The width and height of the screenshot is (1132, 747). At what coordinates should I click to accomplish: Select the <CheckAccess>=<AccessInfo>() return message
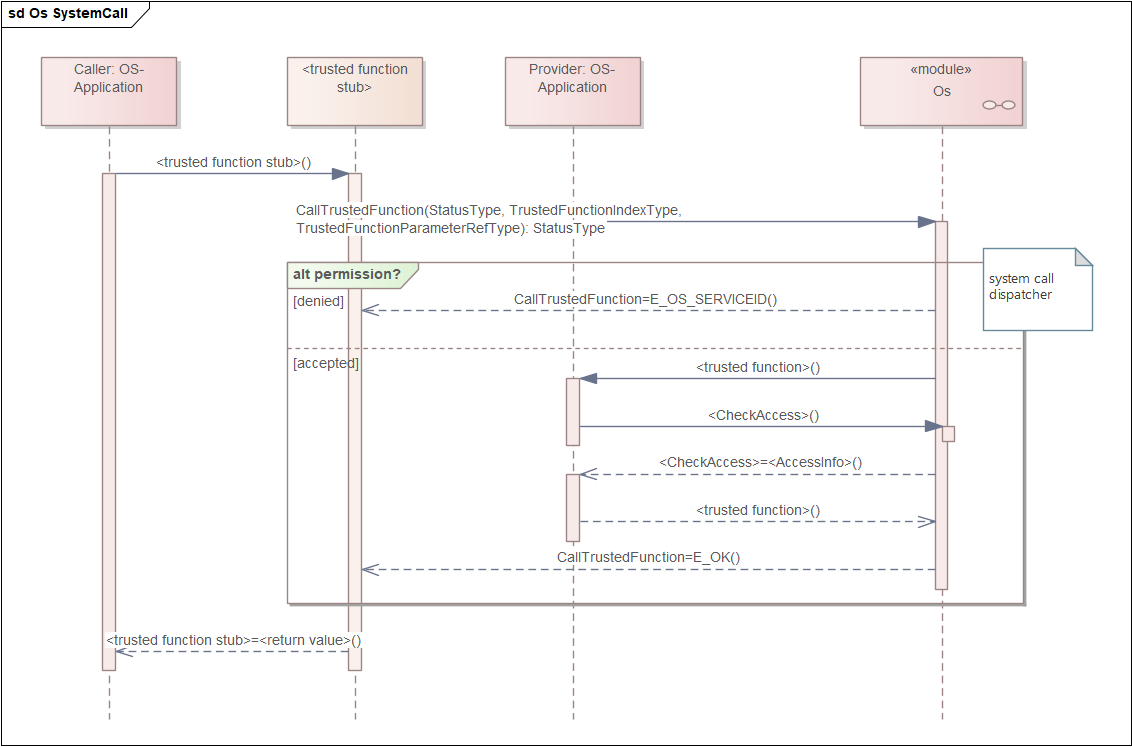(760, 463)
